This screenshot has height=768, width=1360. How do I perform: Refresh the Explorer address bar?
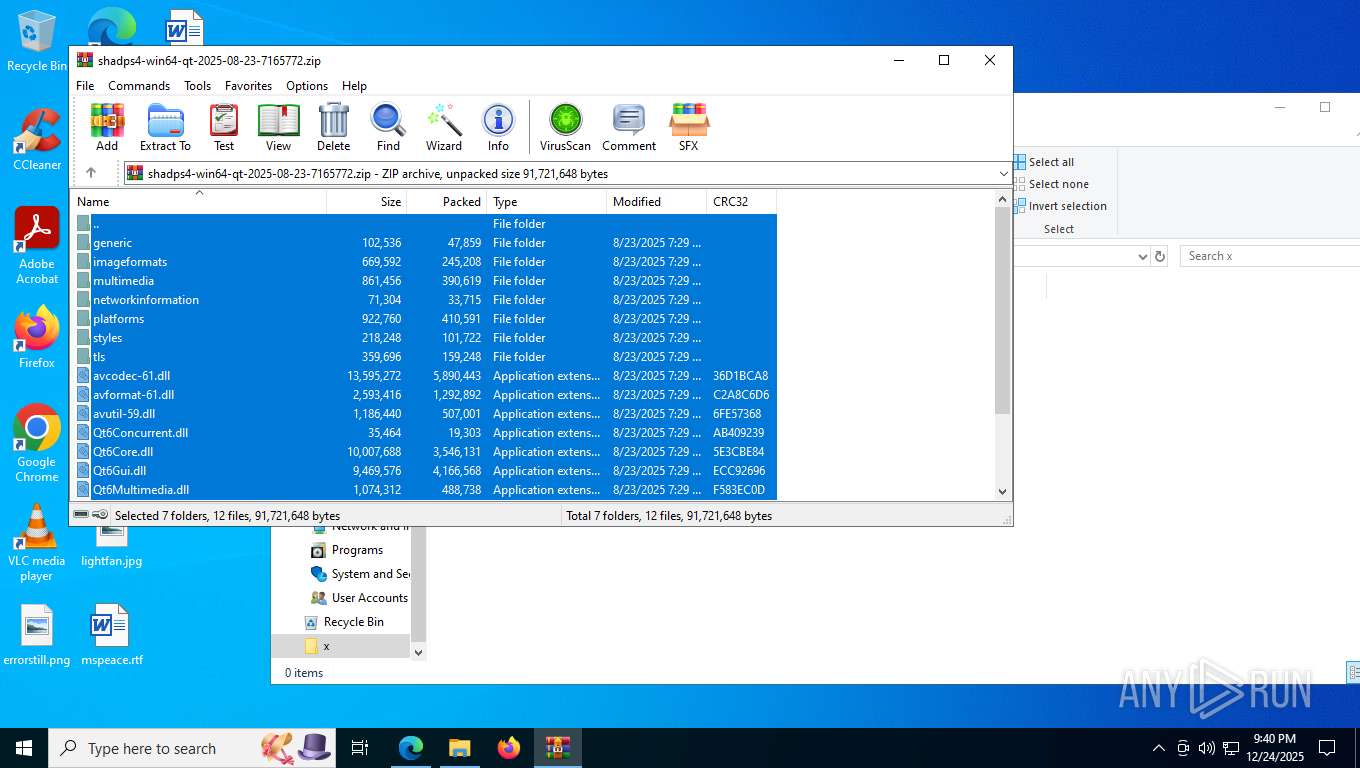[x=1160, y=256]
